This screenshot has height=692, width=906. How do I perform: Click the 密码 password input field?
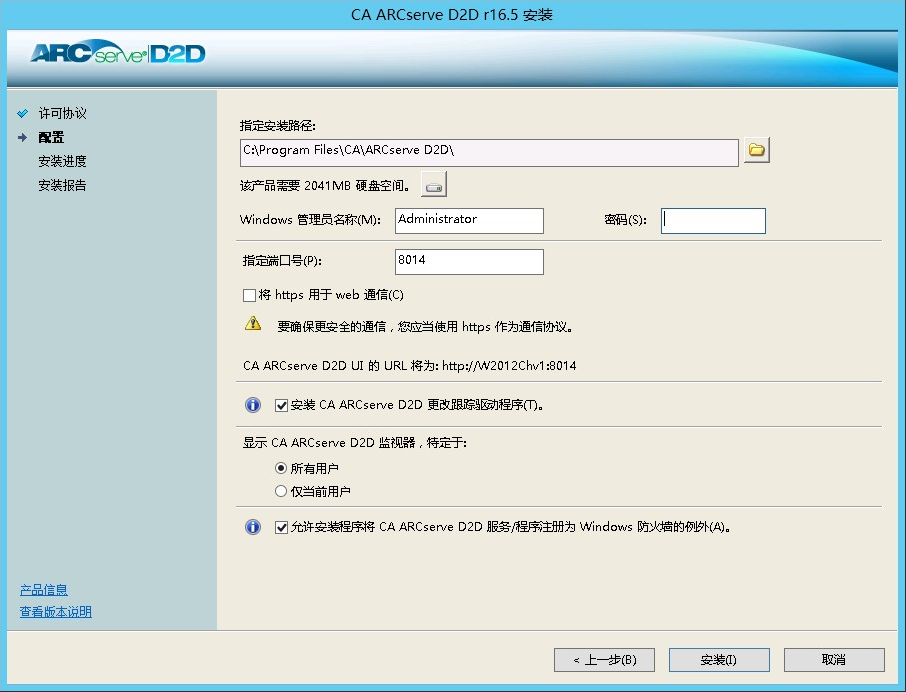(713, 220)
